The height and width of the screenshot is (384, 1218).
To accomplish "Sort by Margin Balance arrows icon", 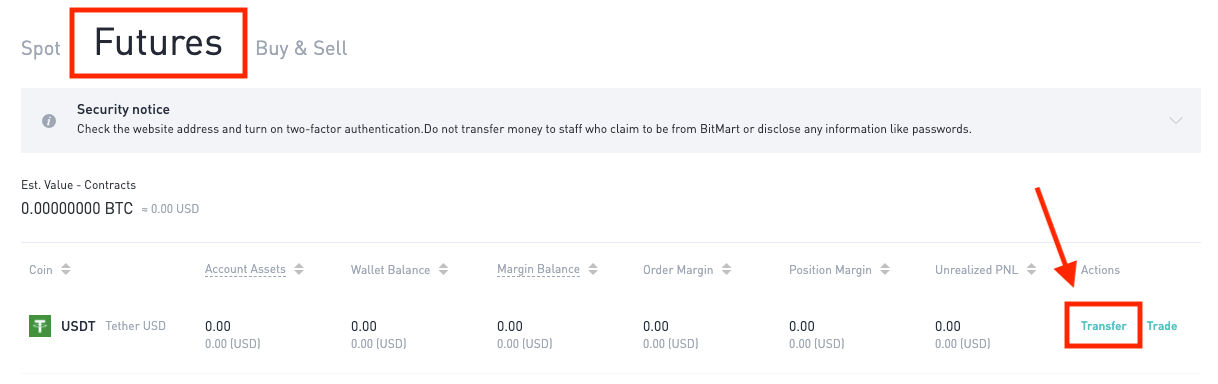I will pos(593,270).
